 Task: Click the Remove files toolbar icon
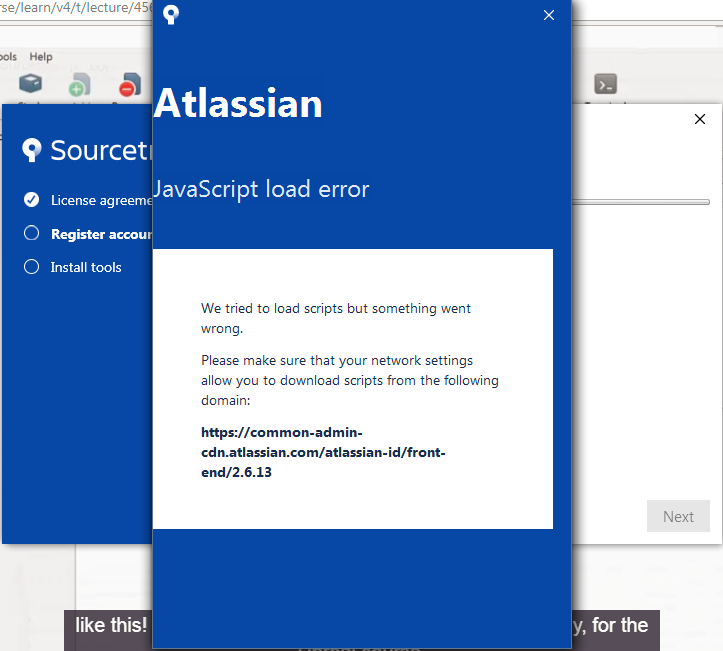[130, 84]
